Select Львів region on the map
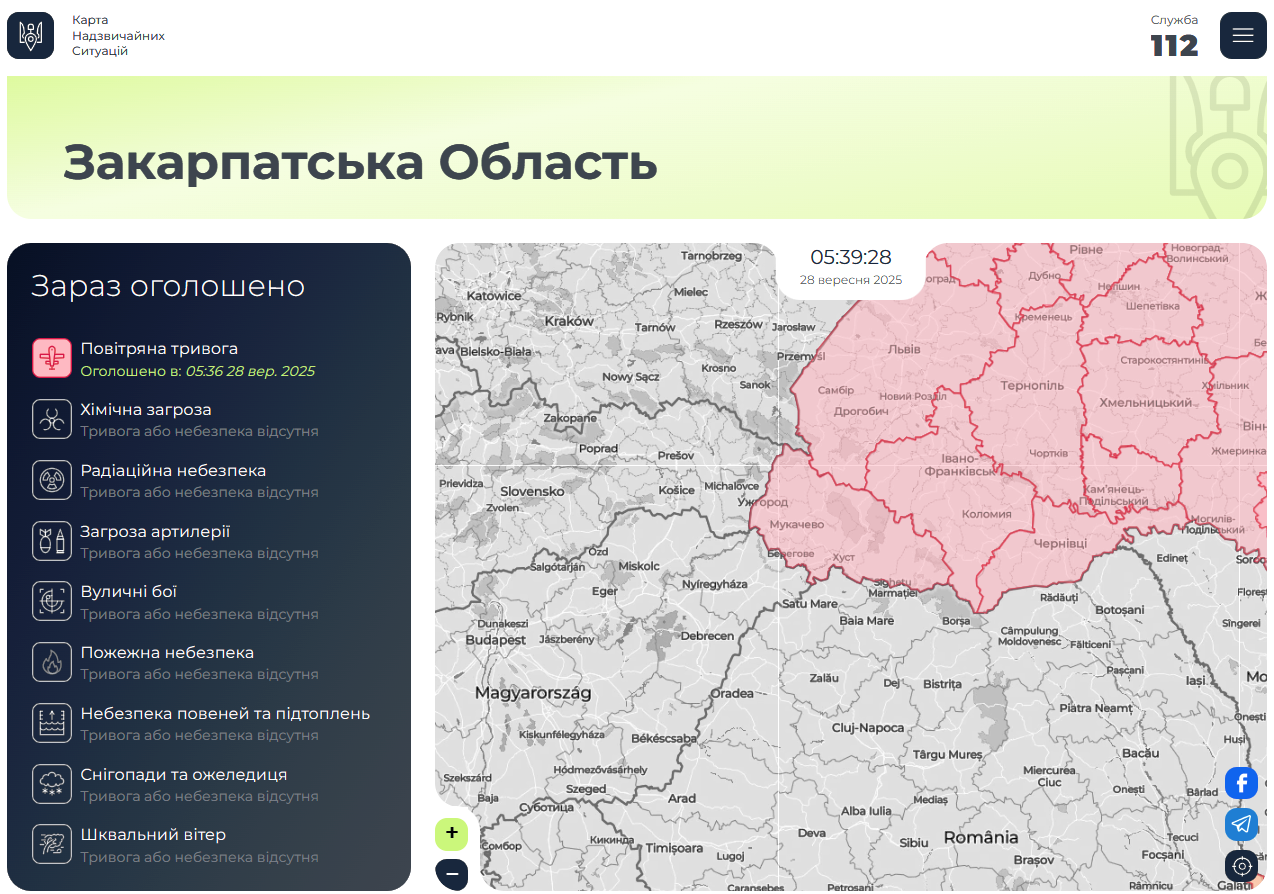 [903, 349]
